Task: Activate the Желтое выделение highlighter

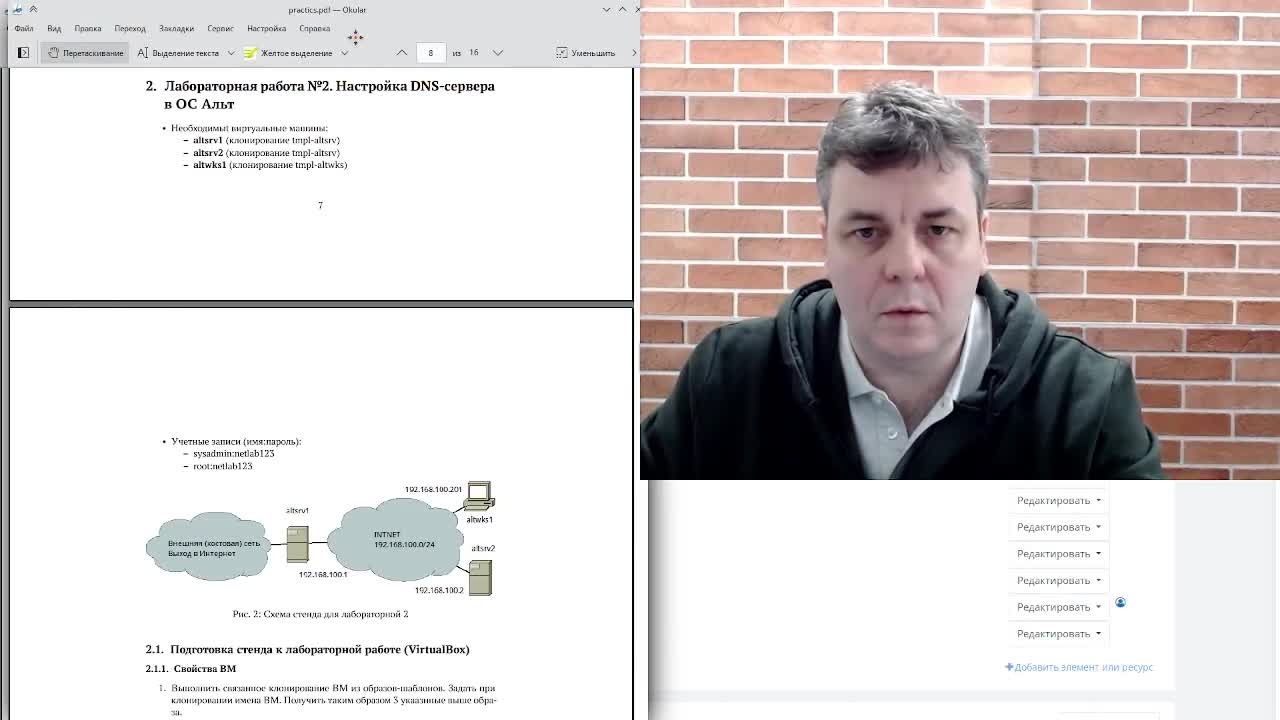Action: pyautogui.click(x=289, y=53)
